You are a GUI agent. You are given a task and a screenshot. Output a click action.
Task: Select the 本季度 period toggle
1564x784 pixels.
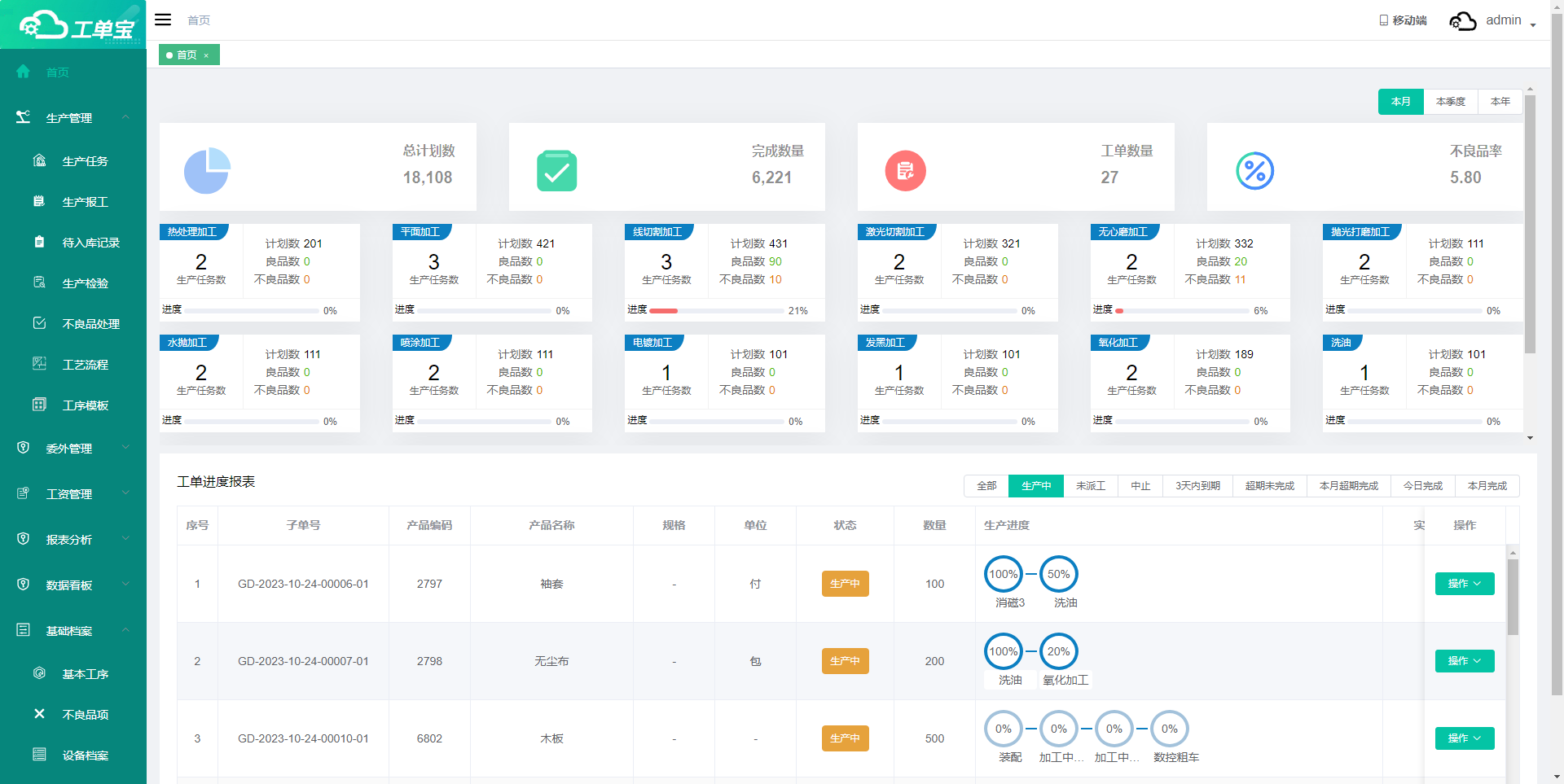tap(1450, 102)
